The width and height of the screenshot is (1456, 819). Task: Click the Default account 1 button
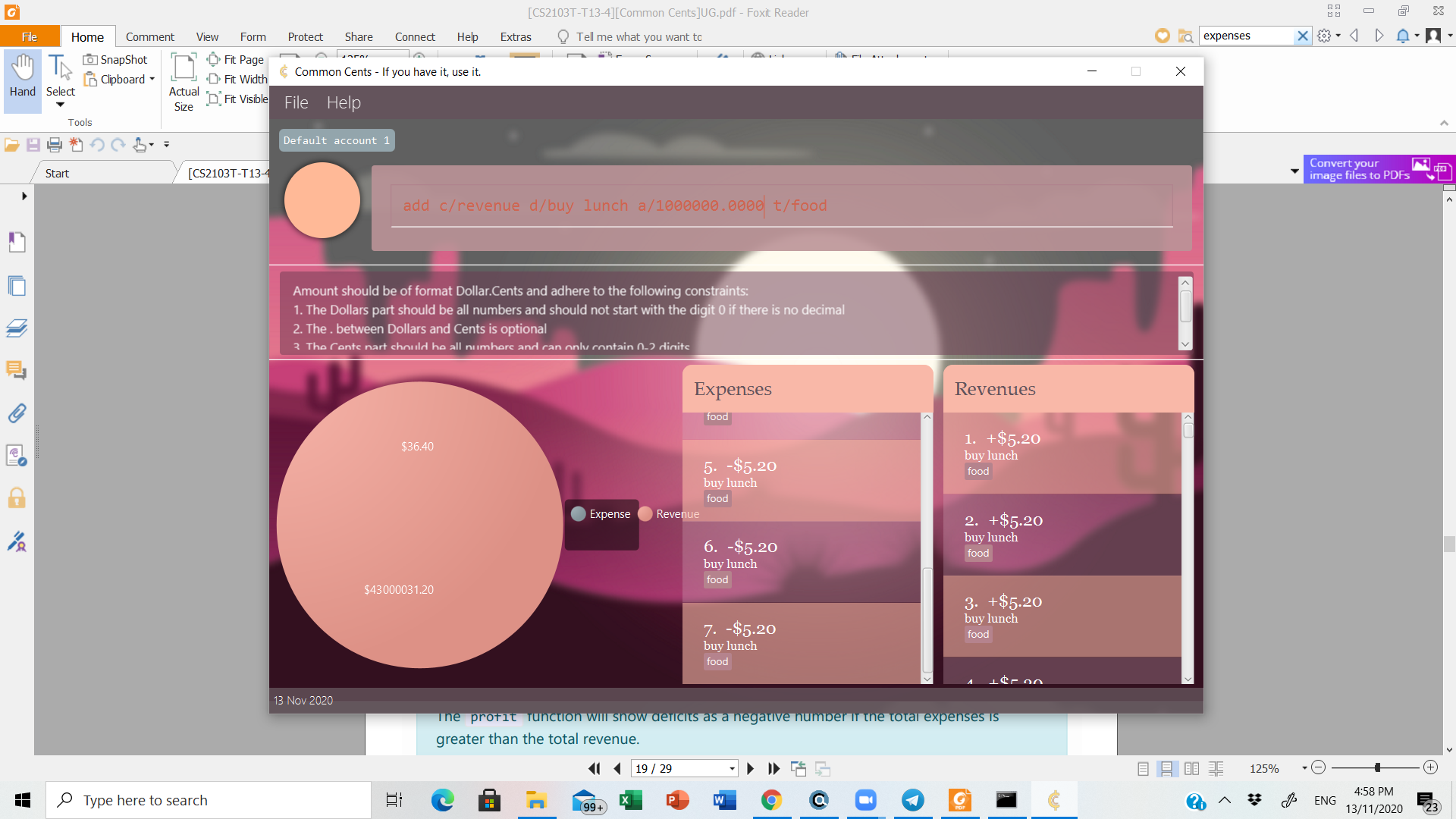(x=337, y=140)
